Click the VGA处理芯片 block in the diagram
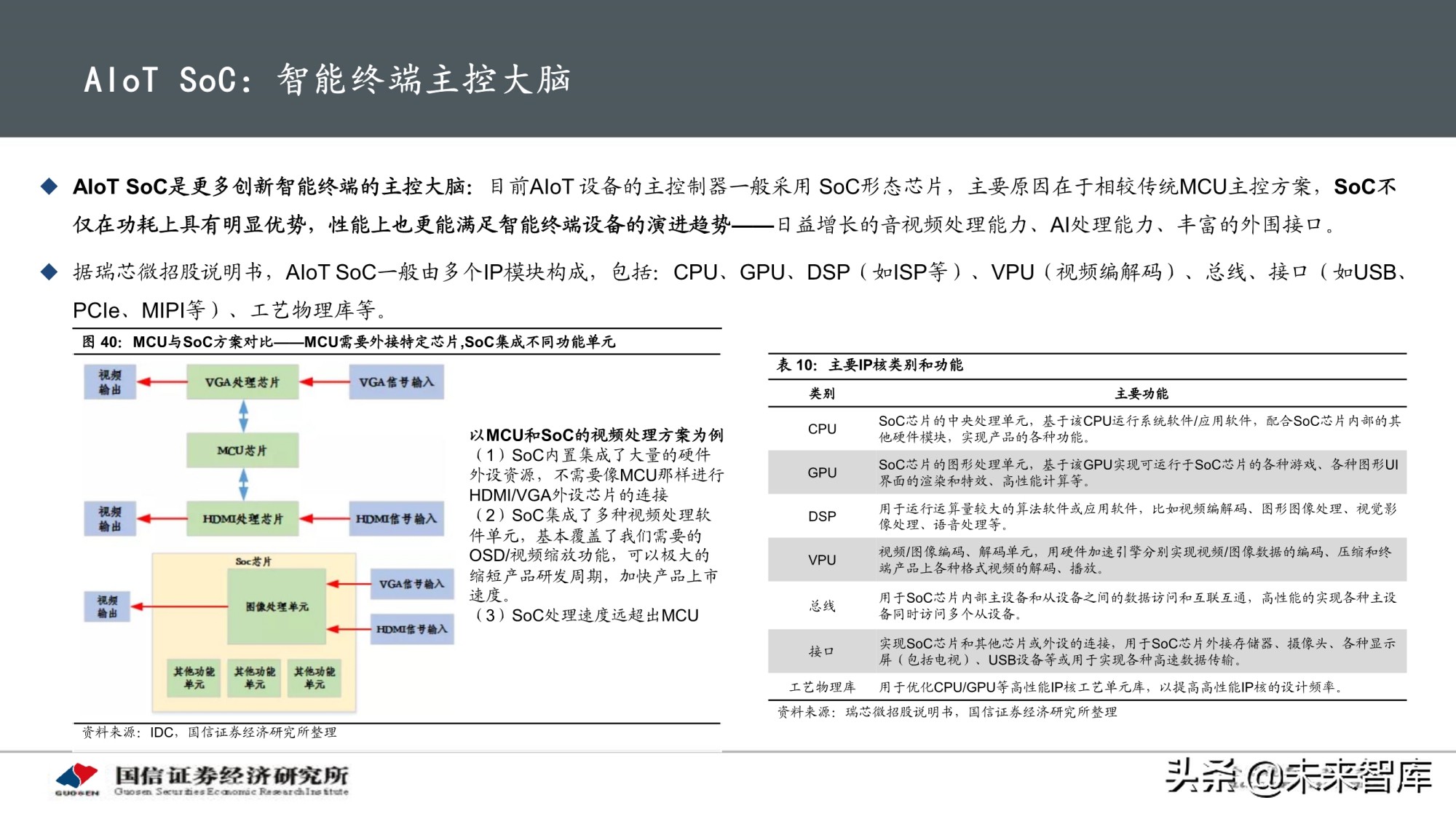 (243, 381)
